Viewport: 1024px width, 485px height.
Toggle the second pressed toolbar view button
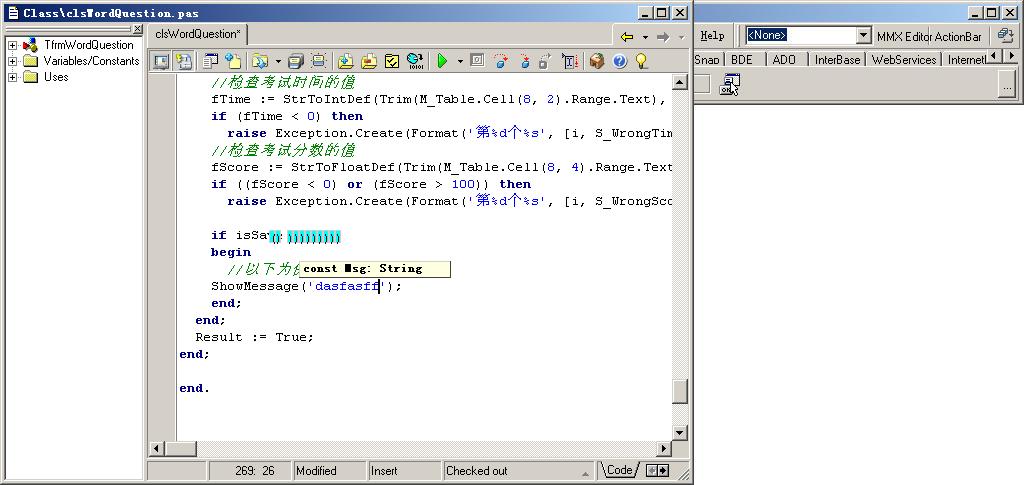point(184,61)
